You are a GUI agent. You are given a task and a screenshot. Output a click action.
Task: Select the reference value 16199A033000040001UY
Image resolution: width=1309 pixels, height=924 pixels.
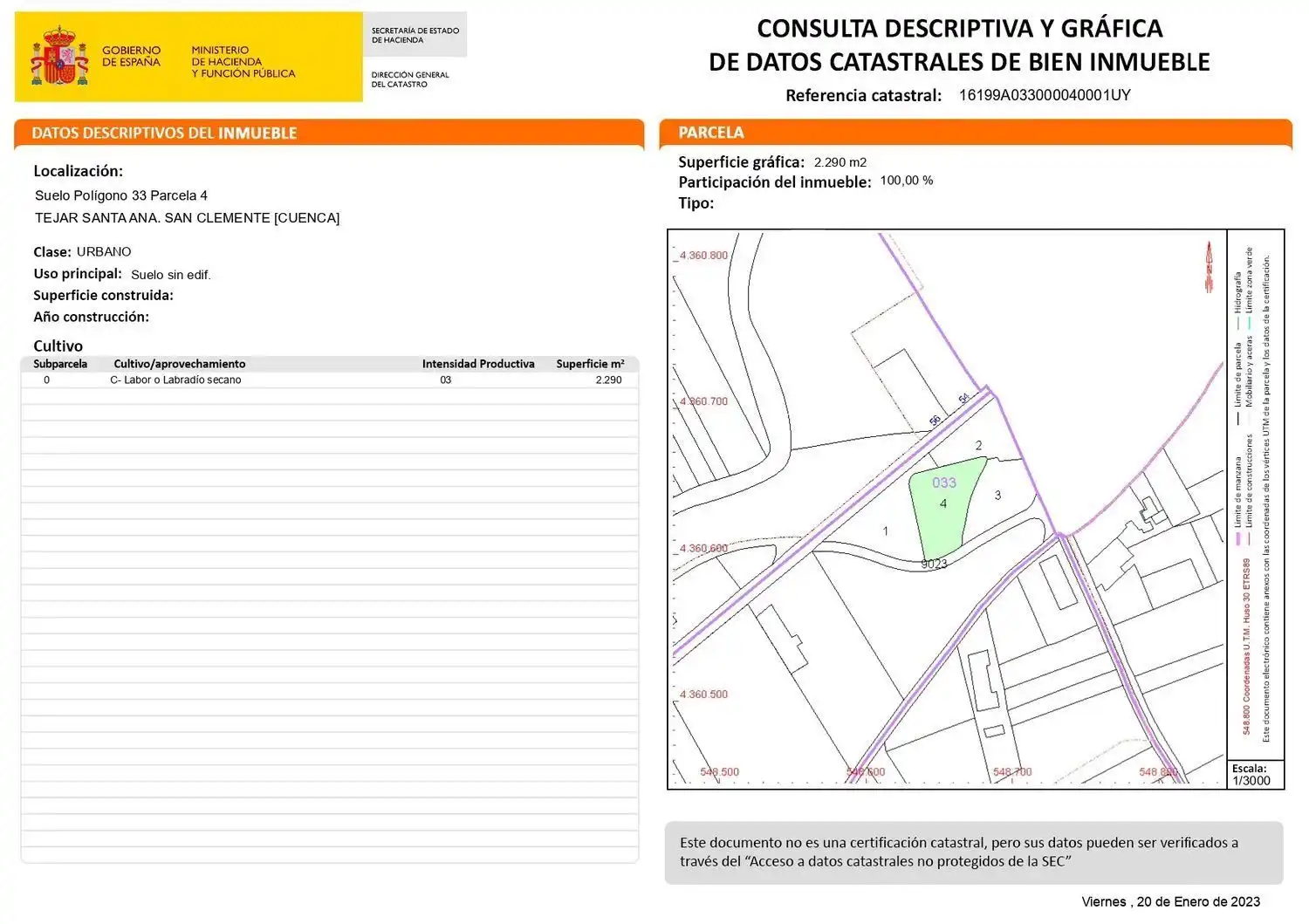pyautogui.click(x=1045, y=95)
